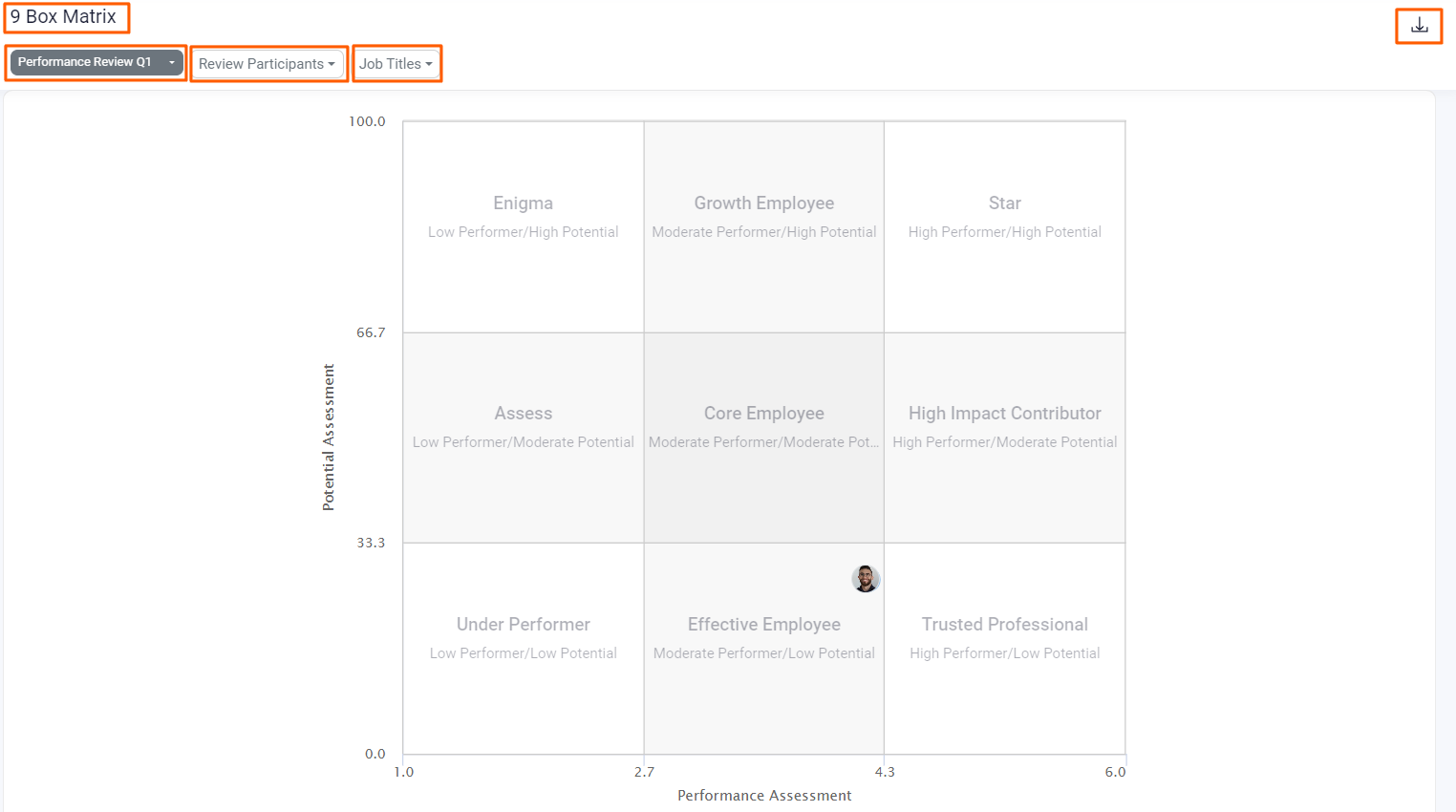Viewport: 1456px width, 812px height.
Task: Click the Potential Assessment axis label
Action: (329, 437)
